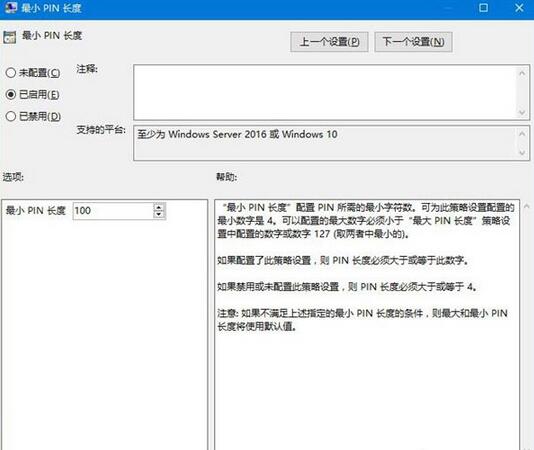Screen dimensions: 534x450
Task: Click the policy setting icon beside 最小 PIN 长度 heading
Action: pyautogui.click(x=10, y=37)
